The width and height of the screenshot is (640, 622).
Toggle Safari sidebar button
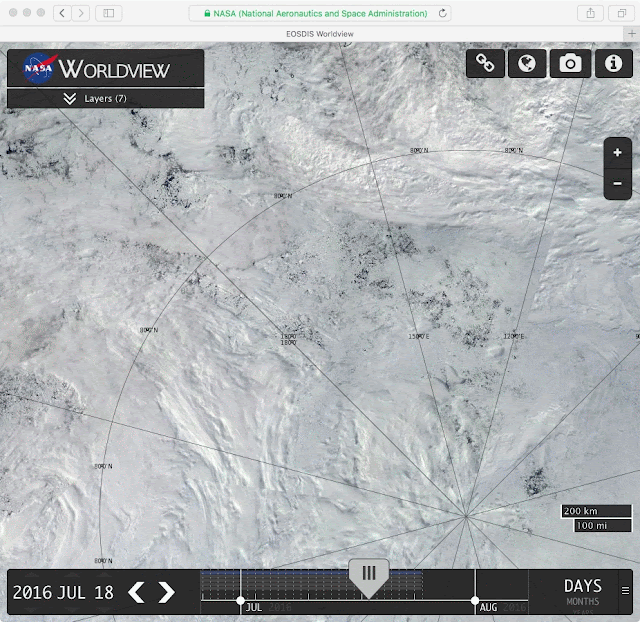(x=109, y=13)
